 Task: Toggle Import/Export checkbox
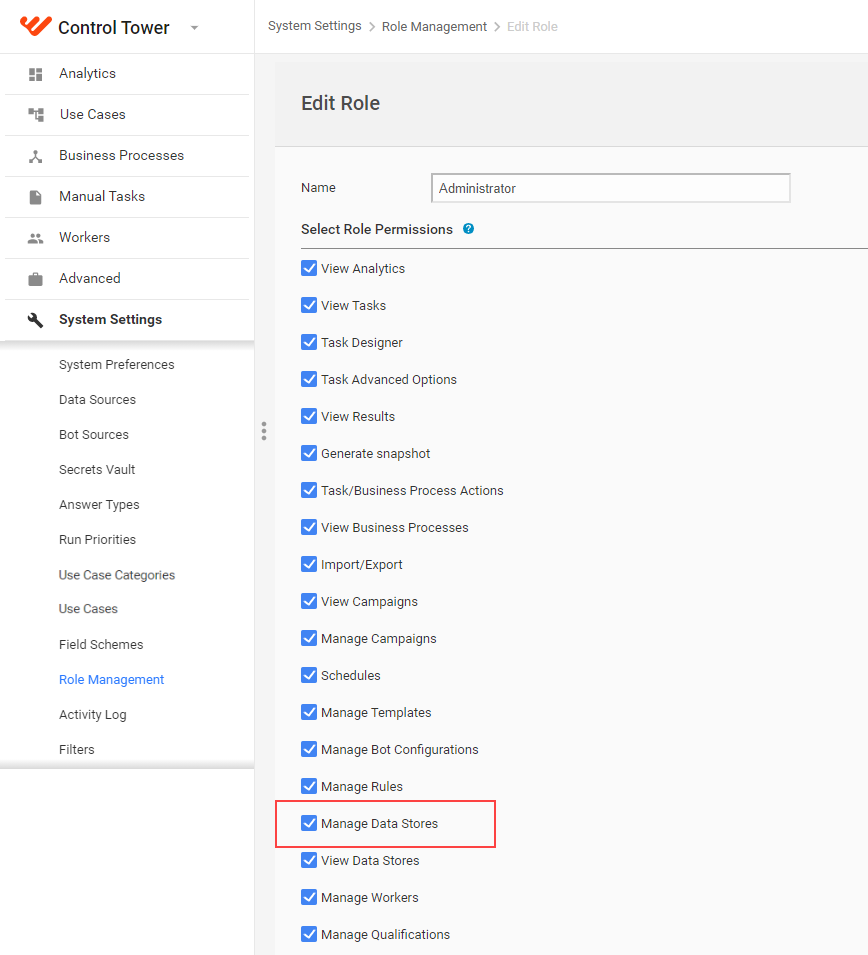(309, 565)
